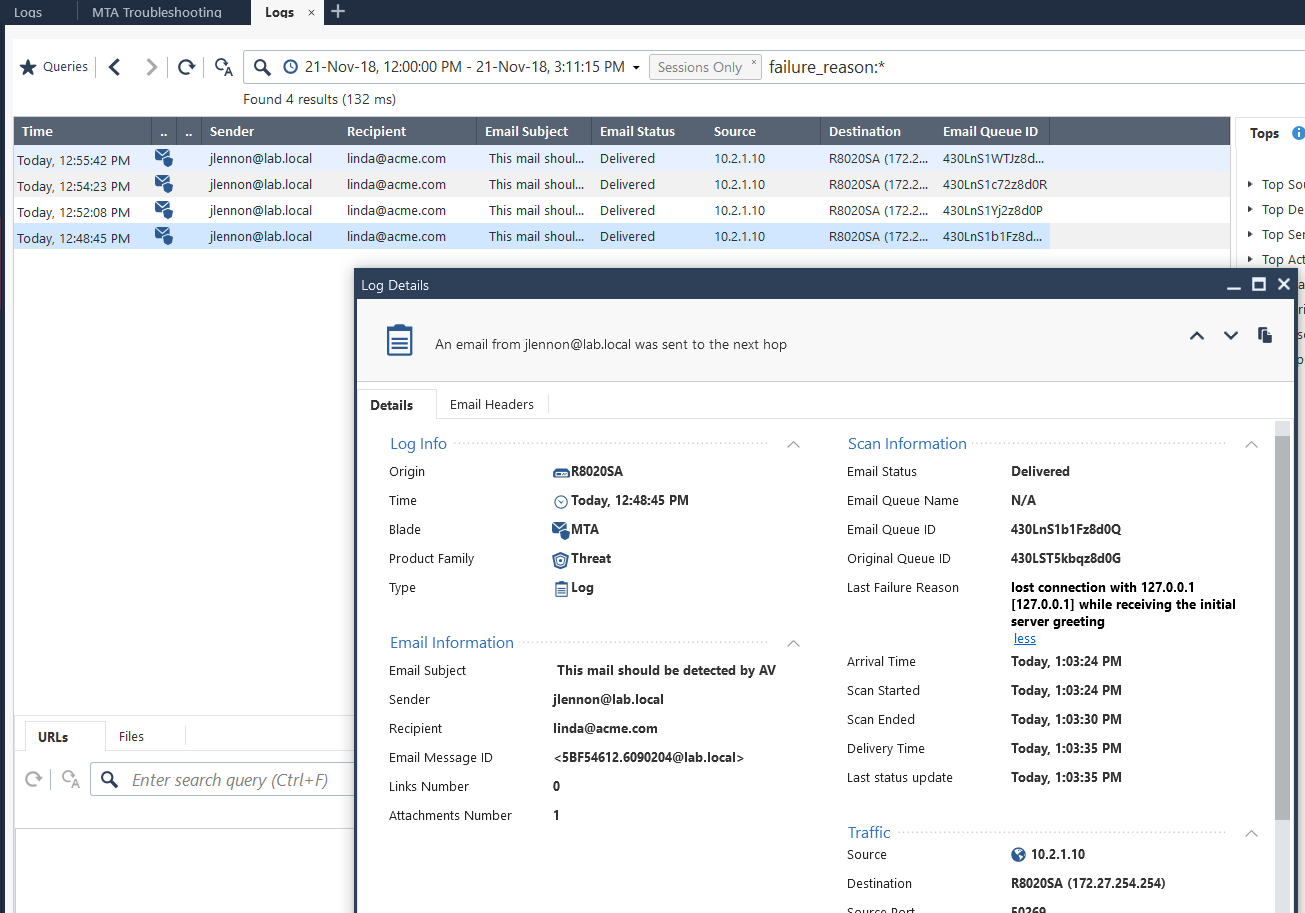Switch to the first Logs tab

point(28,12)
